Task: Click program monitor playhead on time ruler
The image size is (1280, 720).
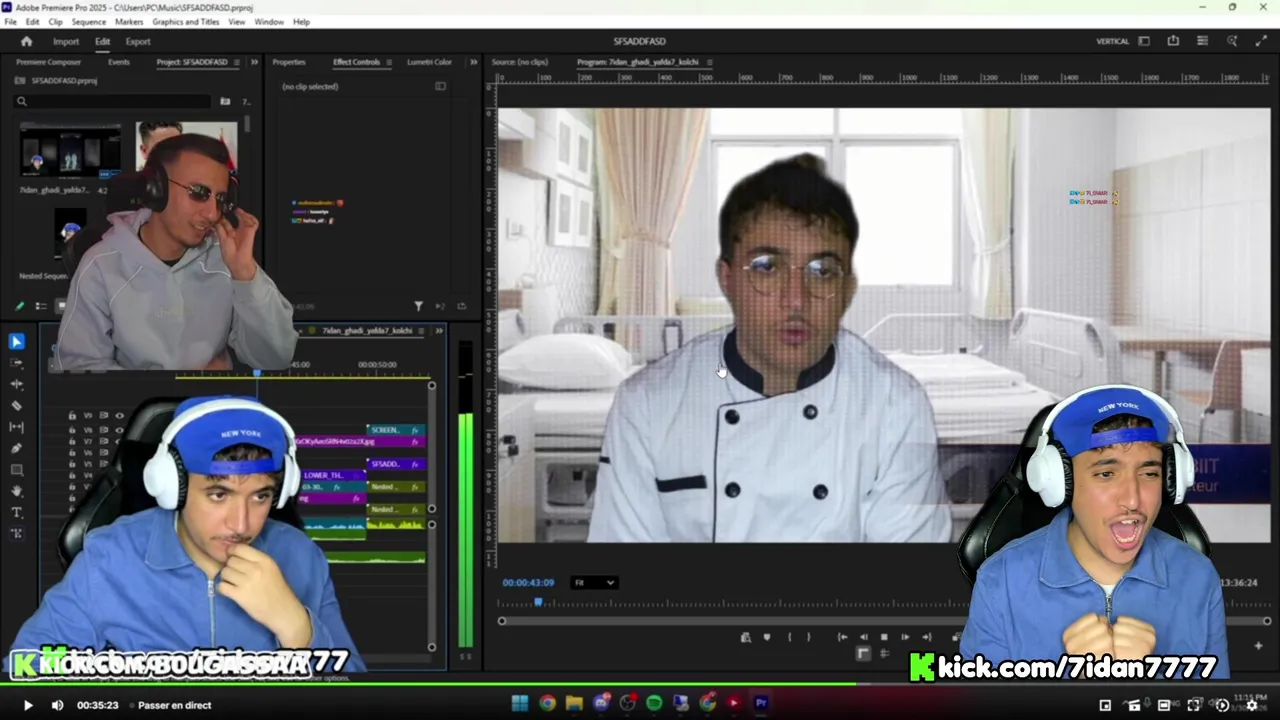Action: 538,601
